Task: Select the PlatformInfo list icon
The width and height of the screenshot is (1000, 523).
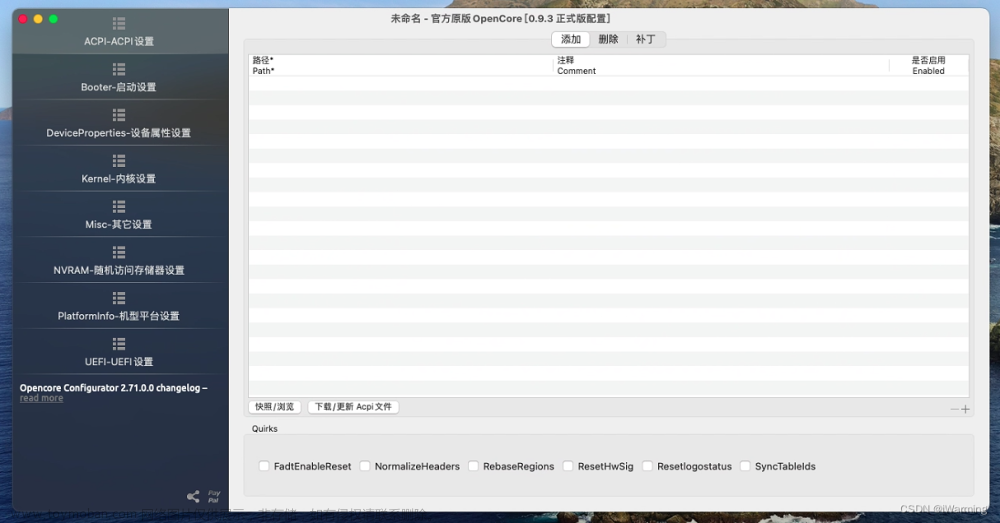Action: 119,298
